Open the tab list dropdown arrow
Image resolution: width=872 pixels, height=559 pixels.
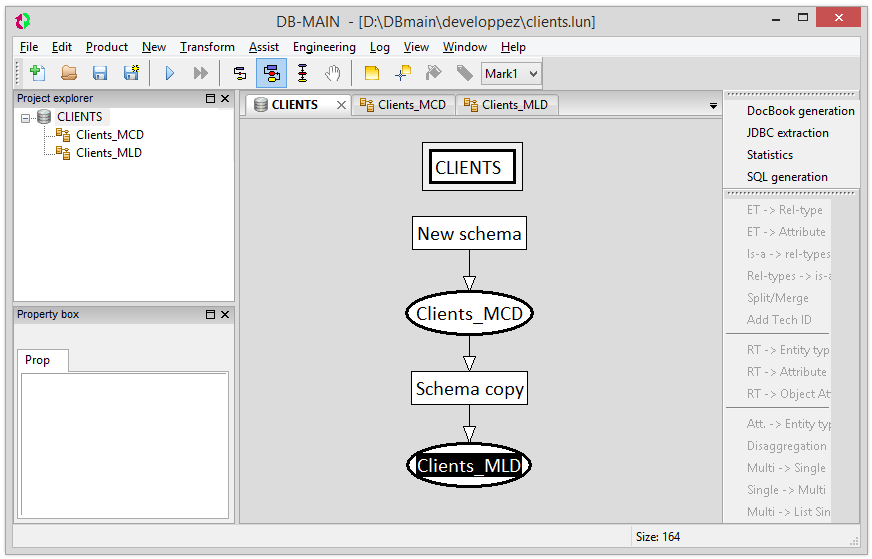point(713,106)
